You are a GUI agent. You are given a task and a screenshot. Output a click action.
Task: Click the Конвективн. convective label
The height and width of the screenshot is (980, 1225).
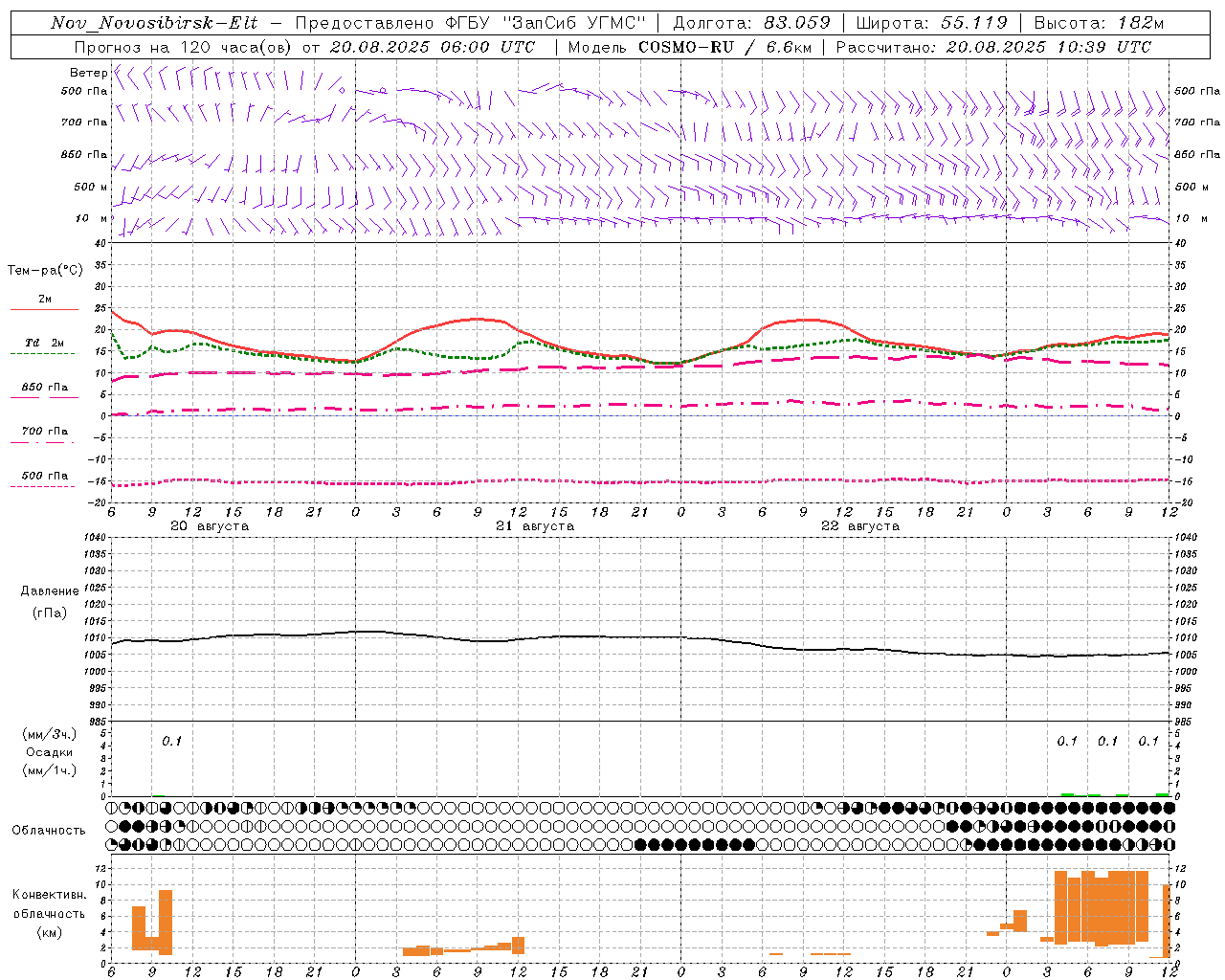point(50,895)
